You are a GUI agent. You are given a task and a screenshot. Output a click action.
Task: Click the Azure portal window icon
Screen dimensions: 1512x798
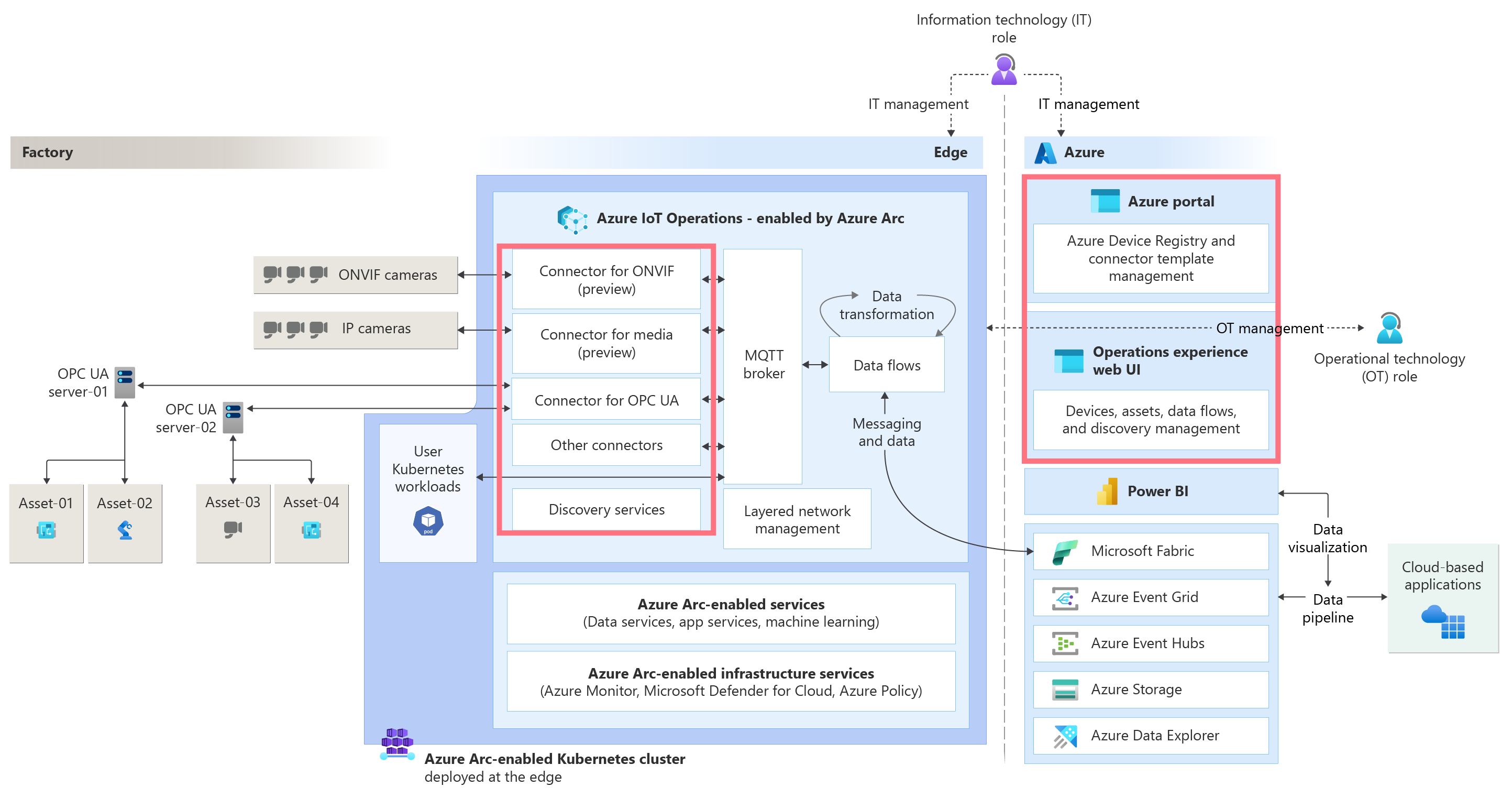1105,201
